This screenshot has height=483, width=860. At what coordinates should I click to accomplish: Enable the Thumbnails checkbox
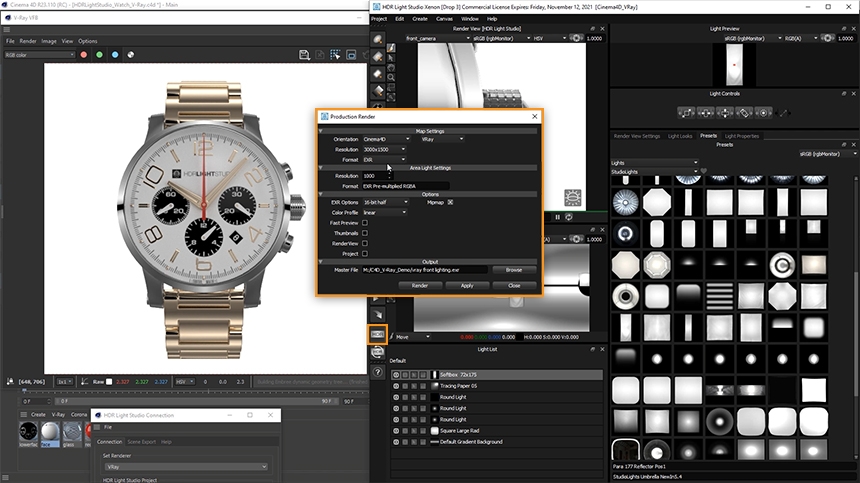point(365,233)
